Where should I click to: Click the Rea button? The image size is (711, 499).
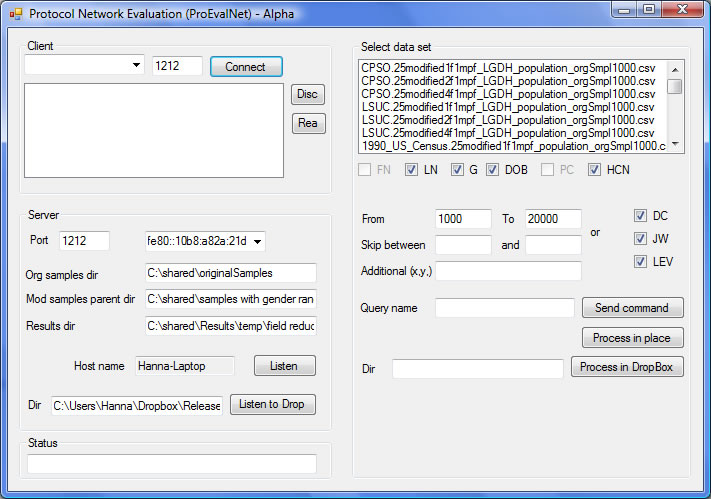(308, 123)
